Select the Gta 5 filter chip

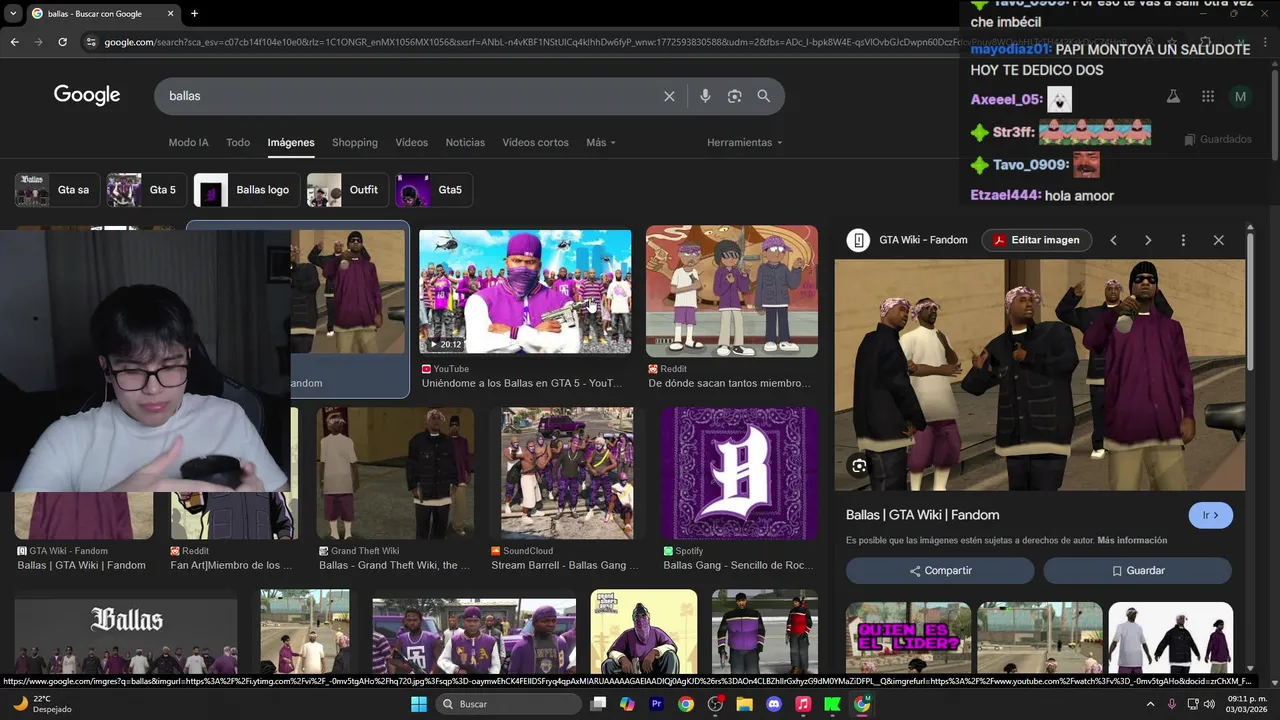[x=147, y=190]
